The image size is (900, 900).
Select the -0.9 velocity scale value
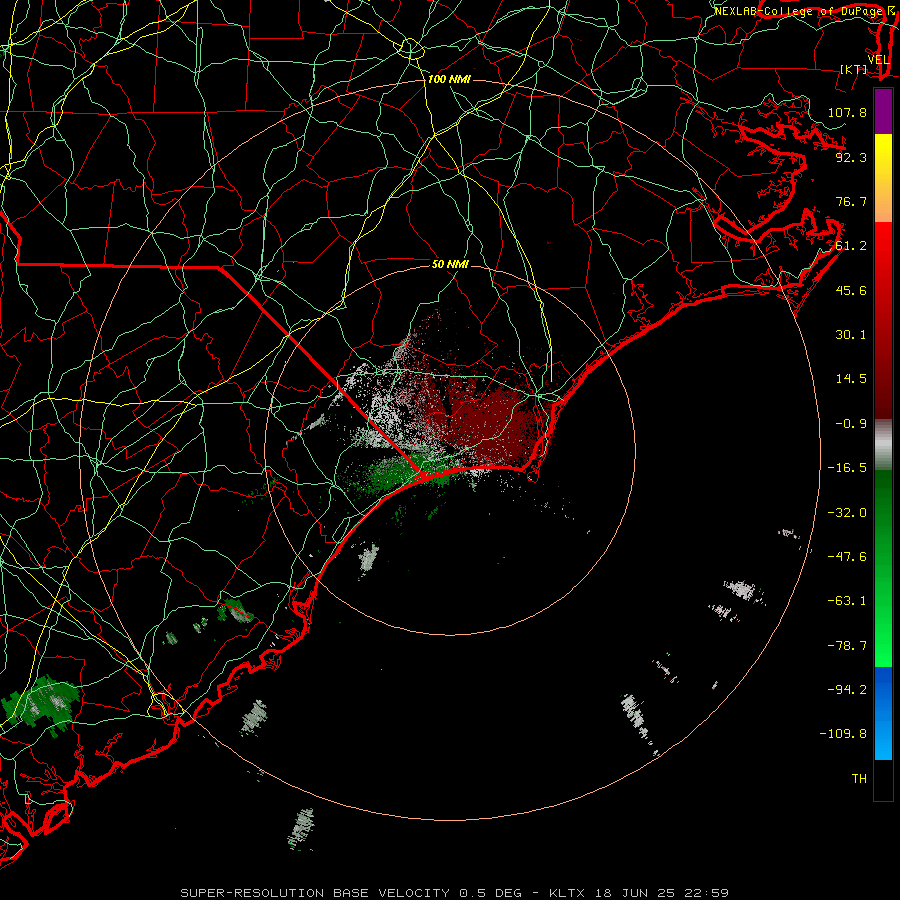point(851,424)
